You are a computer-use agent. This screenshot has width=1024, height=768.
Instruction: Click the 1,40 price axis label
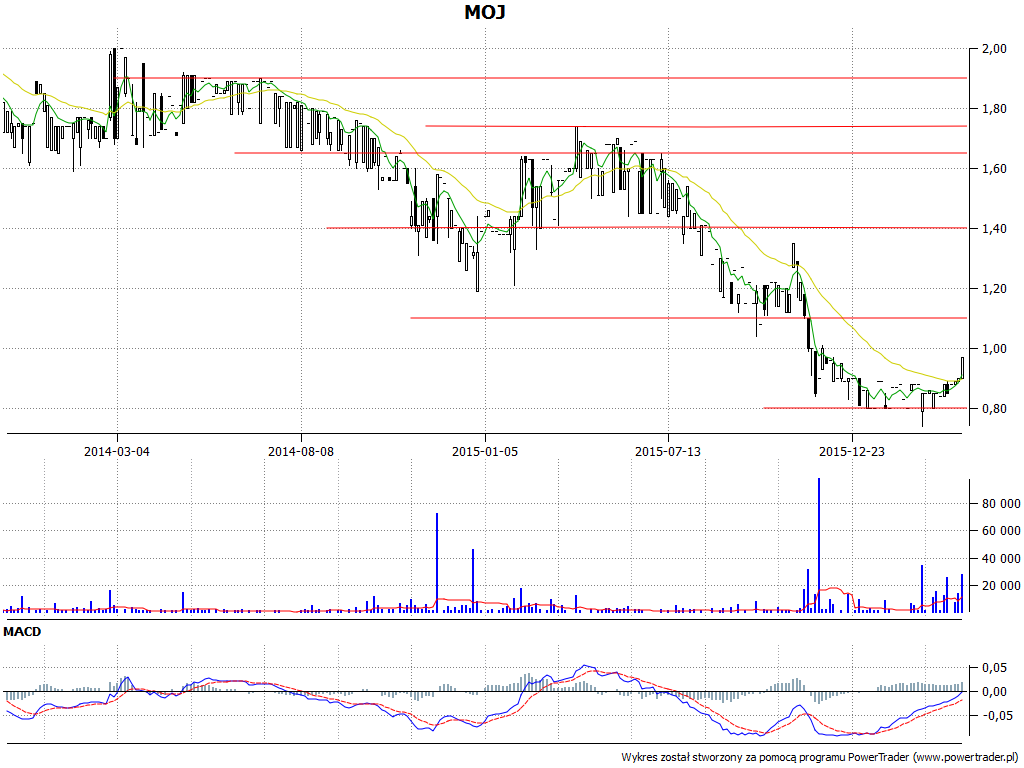pos(994,229)
